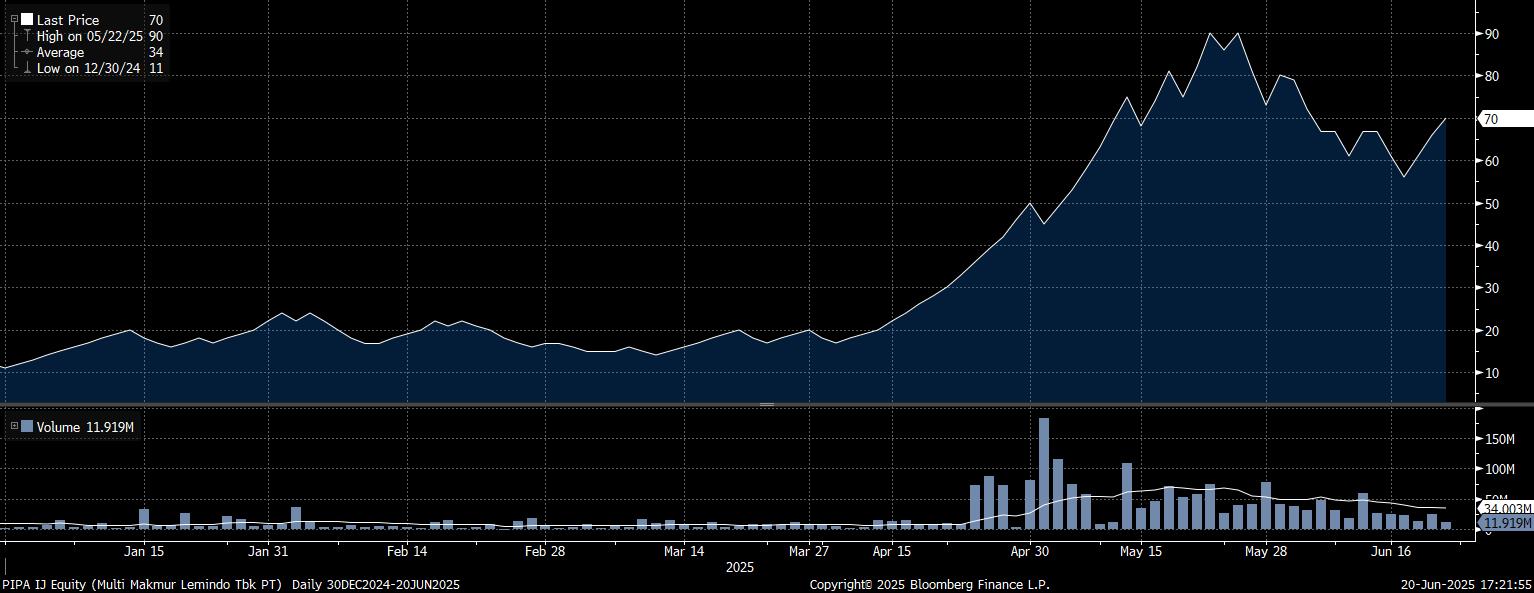Click the tallest volume bar after Apr 30
1534x593 pixels.
(1044, 472)
